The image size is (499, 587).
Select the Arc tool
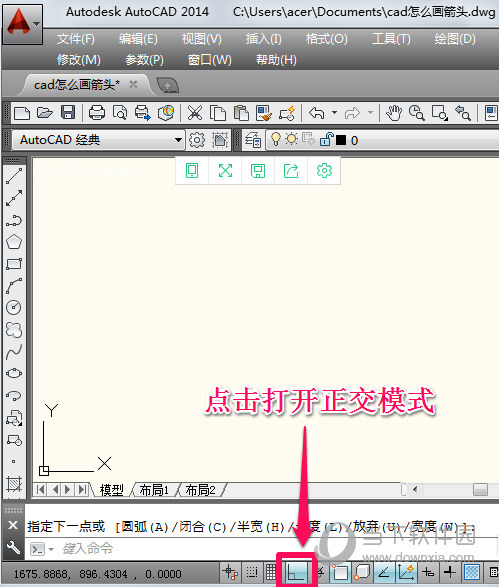pos(14,286)
